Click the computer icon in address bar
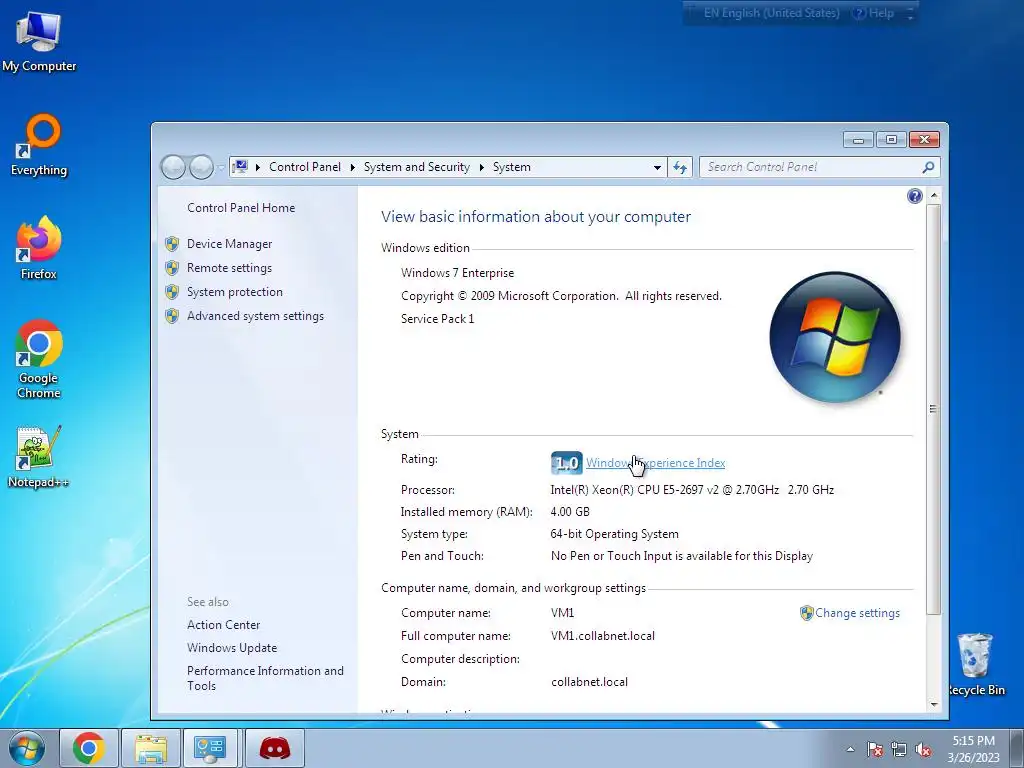 click(240, 167)
